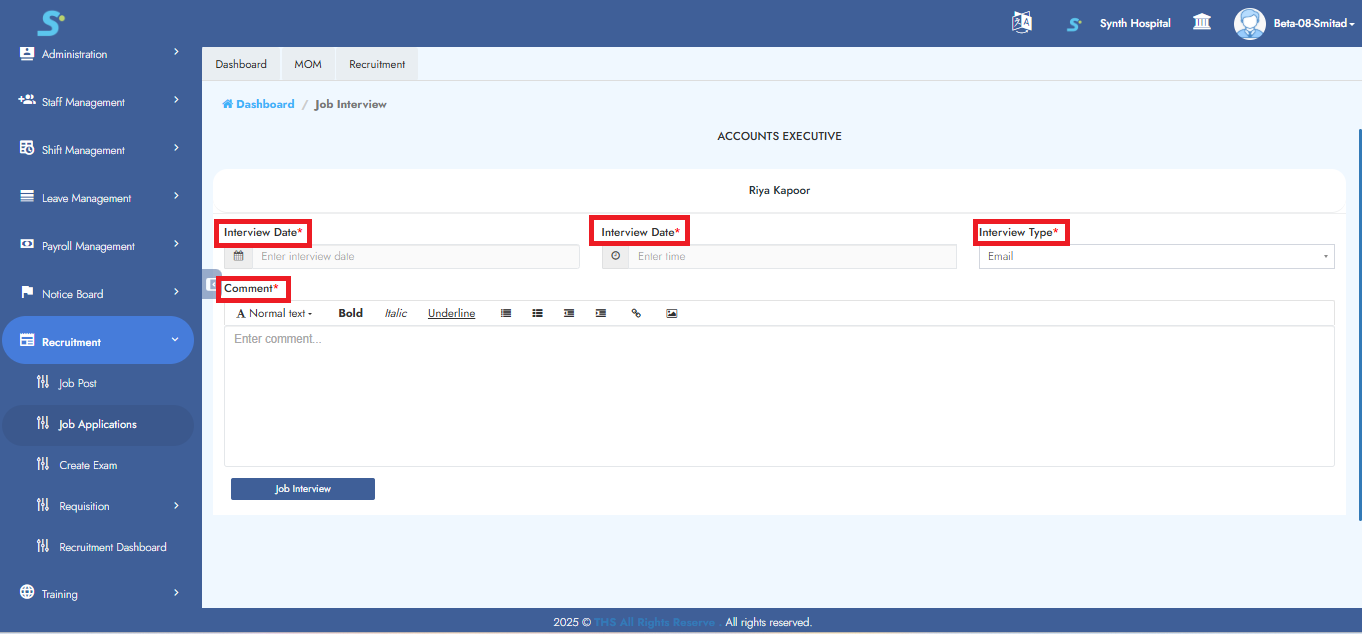
Task: Open the clock picker for interview time
Action: (x=615, y=256)
